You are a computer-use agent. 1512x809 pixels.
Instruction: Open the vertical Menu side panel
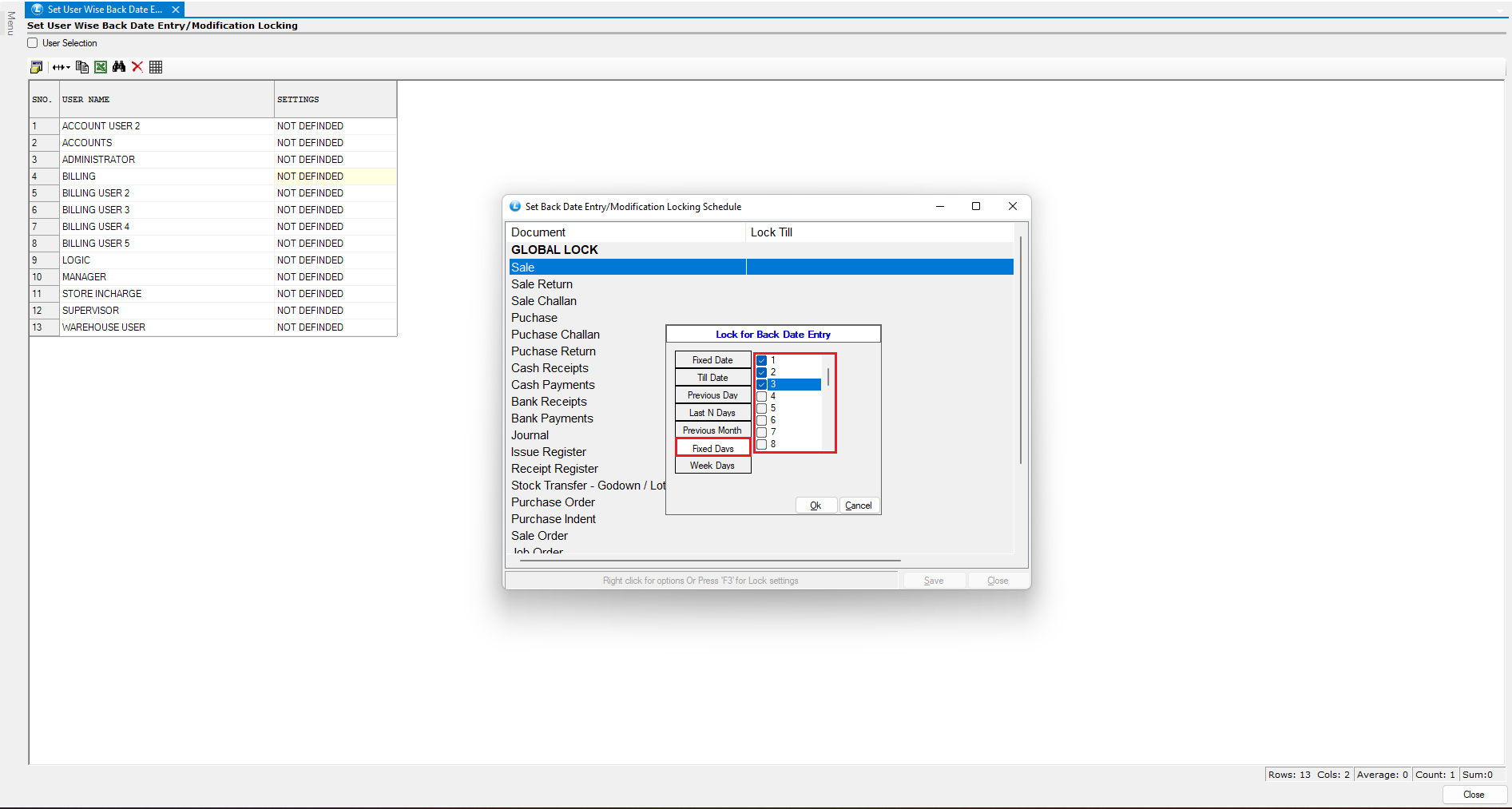click(x=10, y=23)
